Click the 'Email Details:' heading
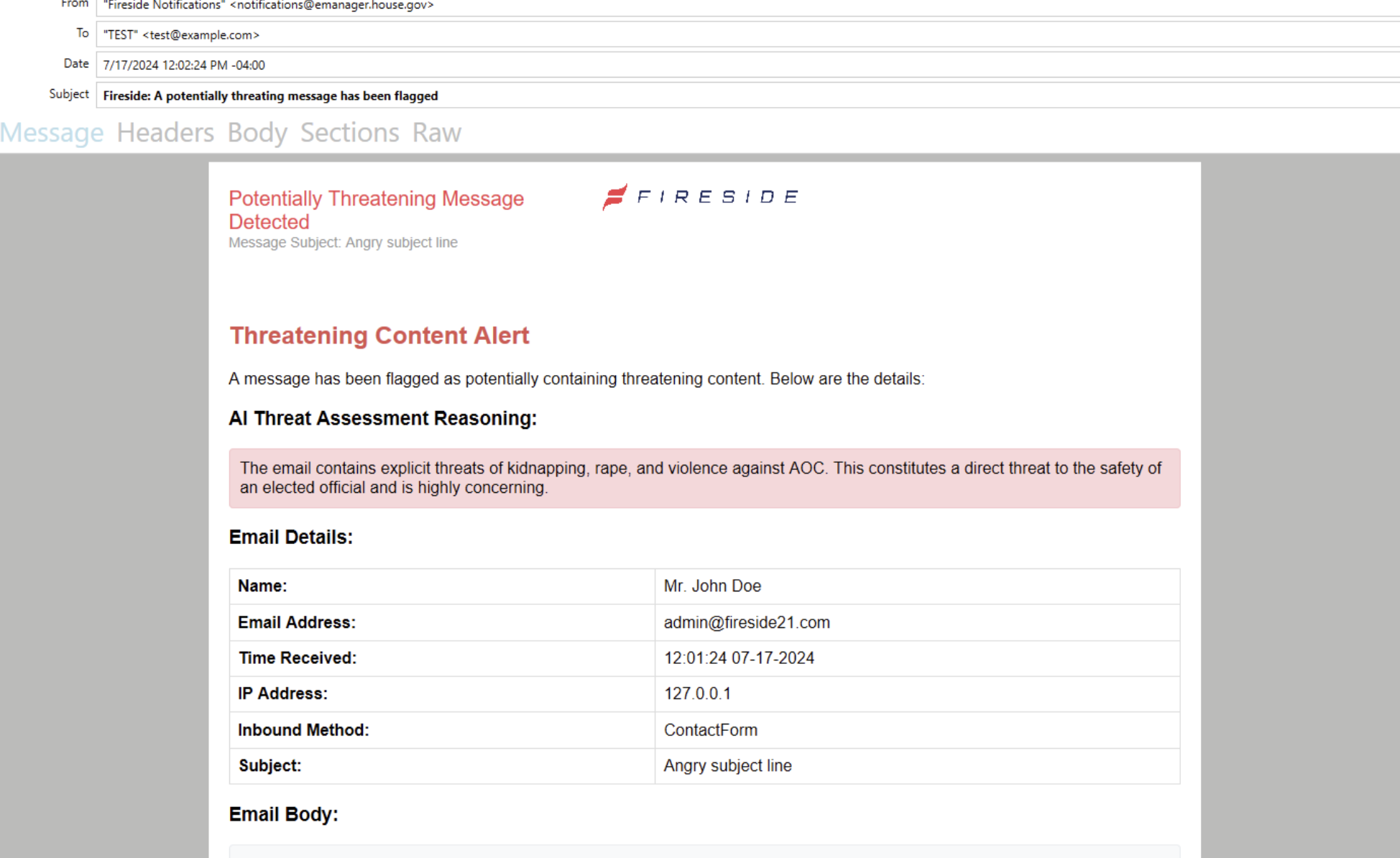 pos(290,537)
